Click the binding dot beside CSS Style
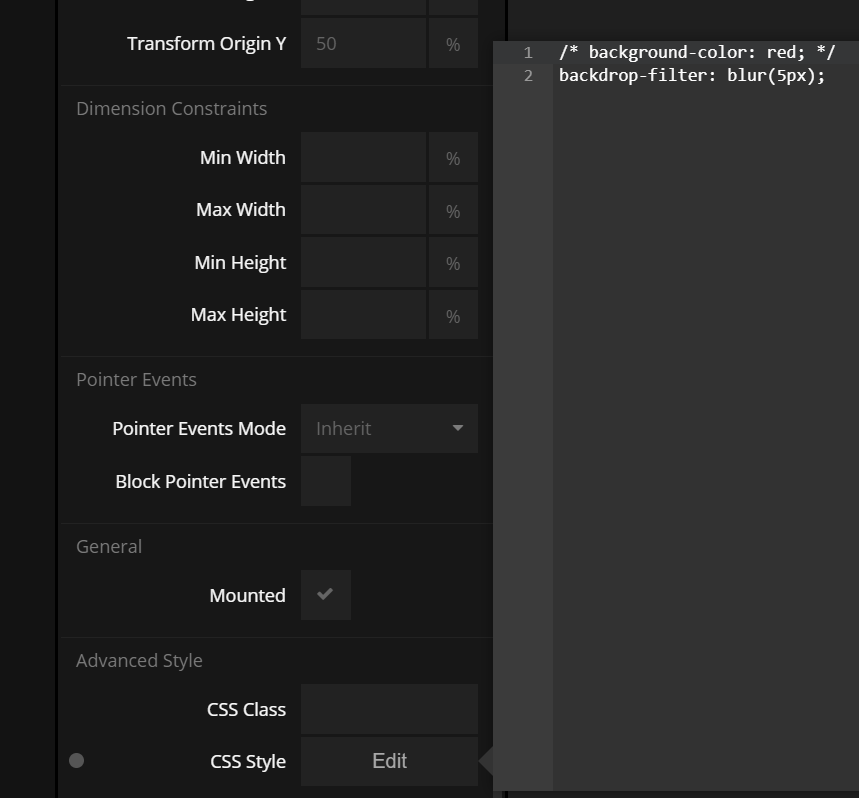This screenshot has height=798, width=859. point(77,761)
